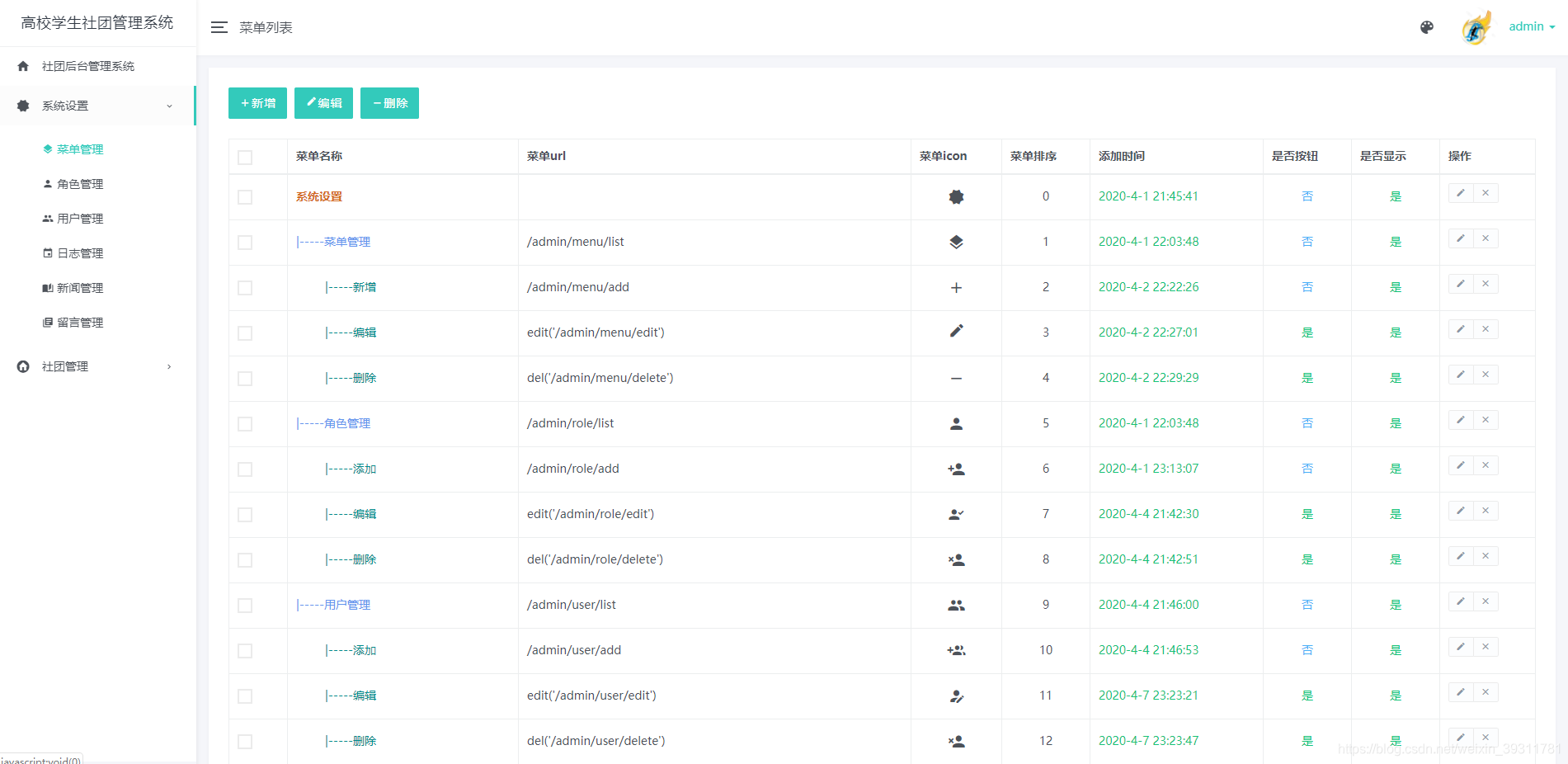Click pencil edit icon in edit('/admin/menu/edit') row

click(x=1461, y=329)
